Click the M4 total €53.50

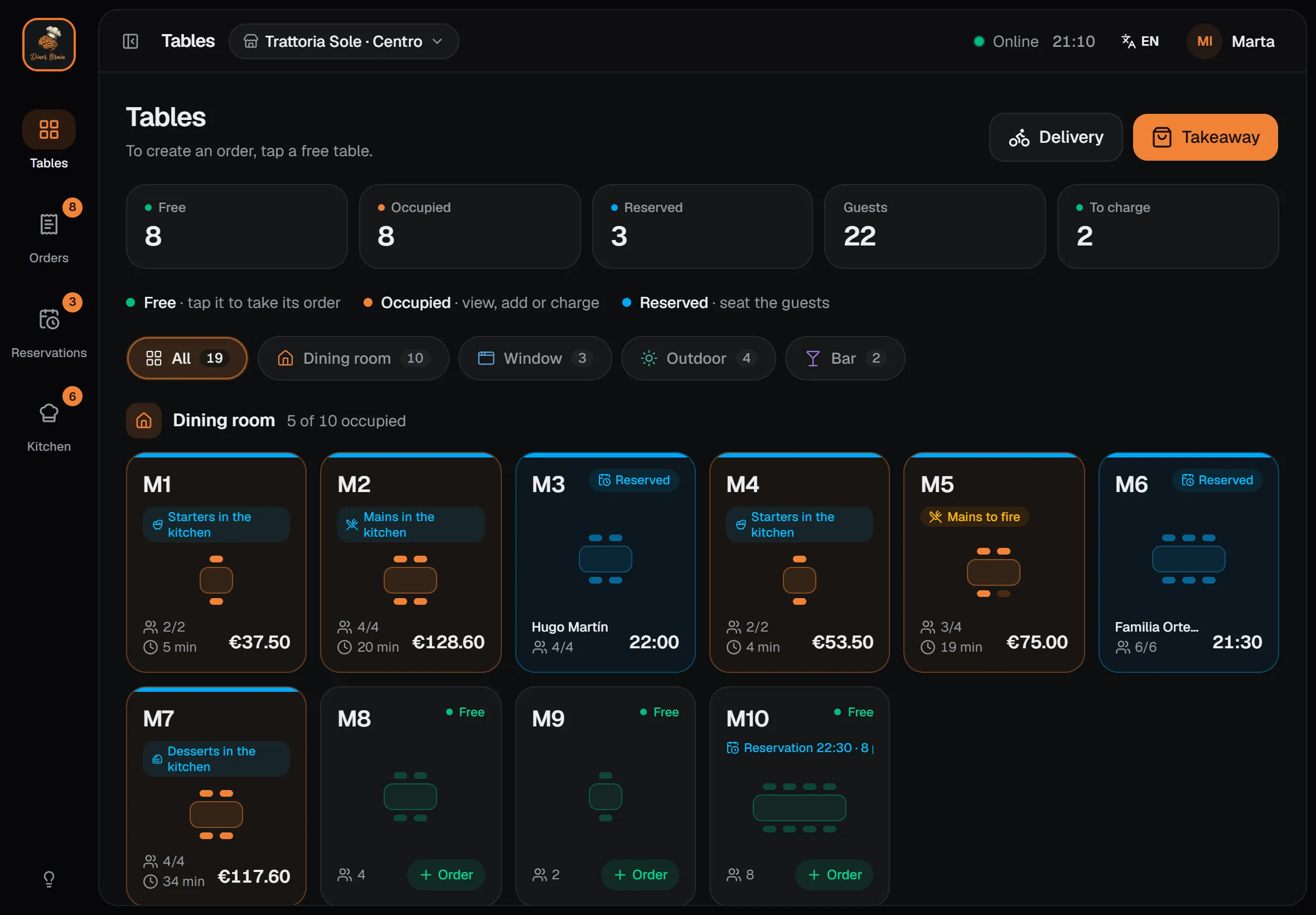(x=842, y=642)
